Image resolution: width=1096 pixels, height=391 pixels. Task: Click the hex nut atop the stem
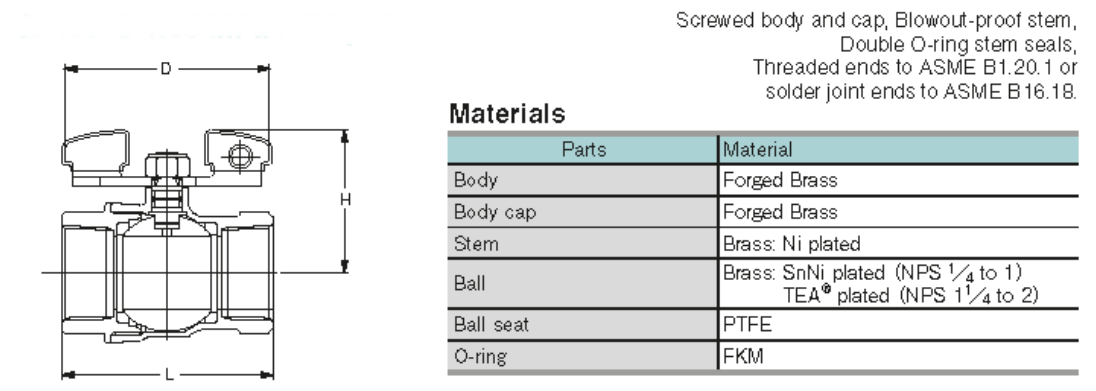tap(167, 166)
